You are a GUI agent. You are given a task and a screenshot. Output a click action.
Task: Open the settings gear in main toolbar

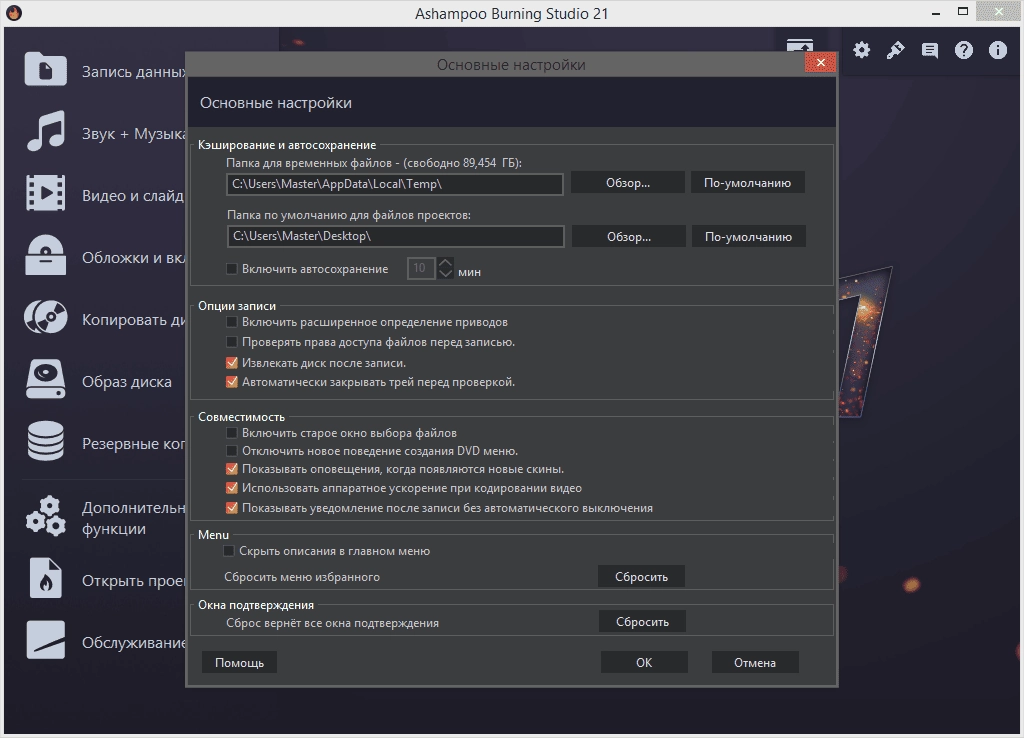(861, 50)
